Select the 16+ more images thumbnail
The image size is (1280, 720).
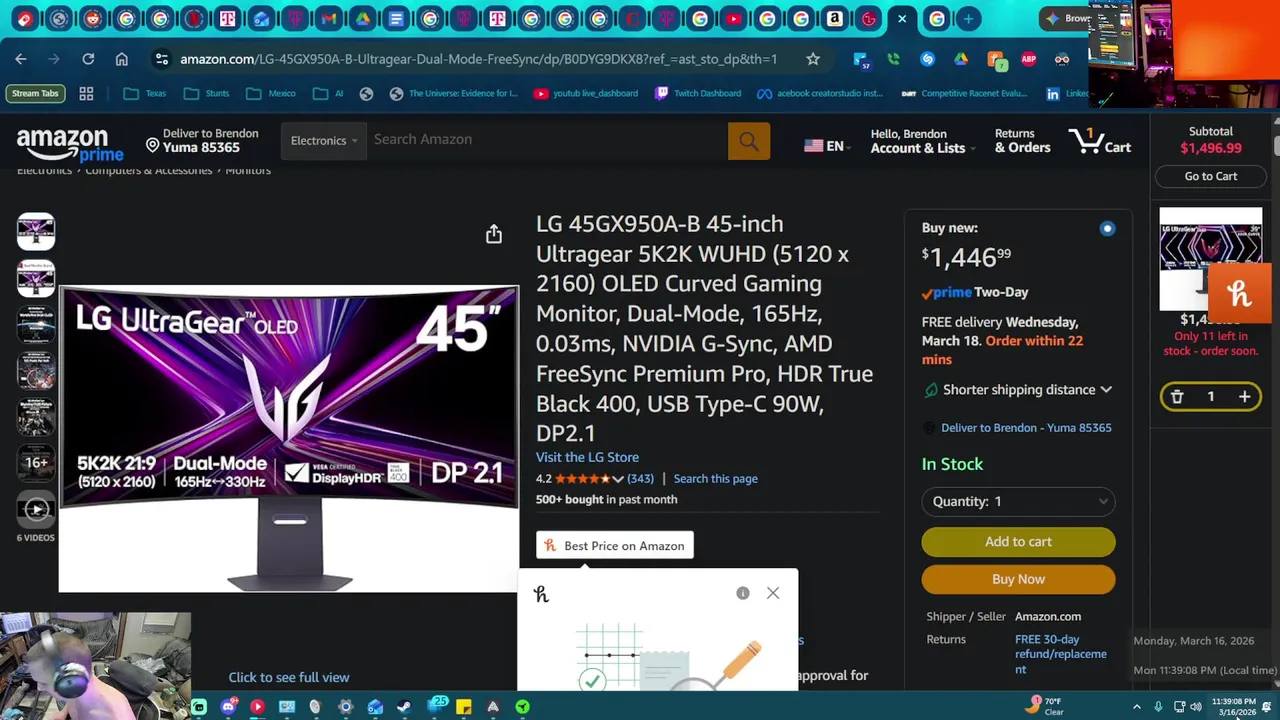(36, 463)
